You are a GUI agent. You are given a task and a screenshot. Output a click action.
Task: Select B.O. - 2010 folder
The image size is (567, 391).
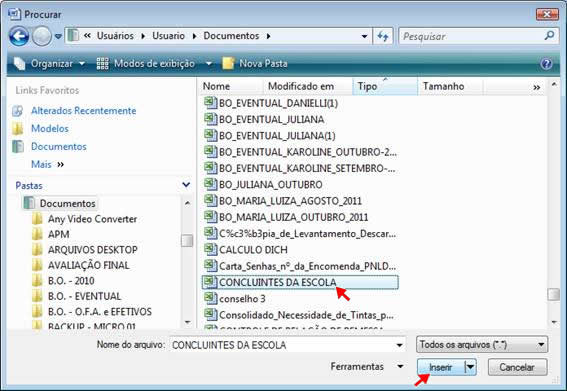pos(71,281)
